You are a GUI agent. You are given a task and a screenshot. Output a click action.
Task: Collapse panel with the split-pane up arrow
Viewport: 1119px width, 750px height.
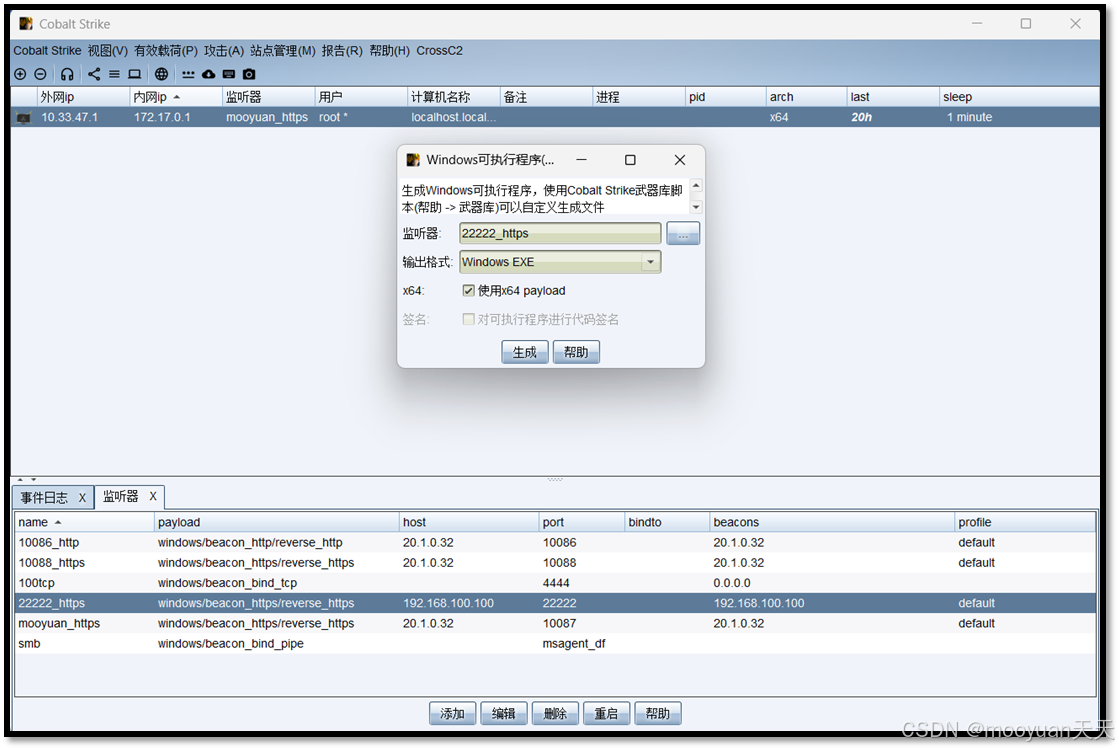click(x=20, y=480)
